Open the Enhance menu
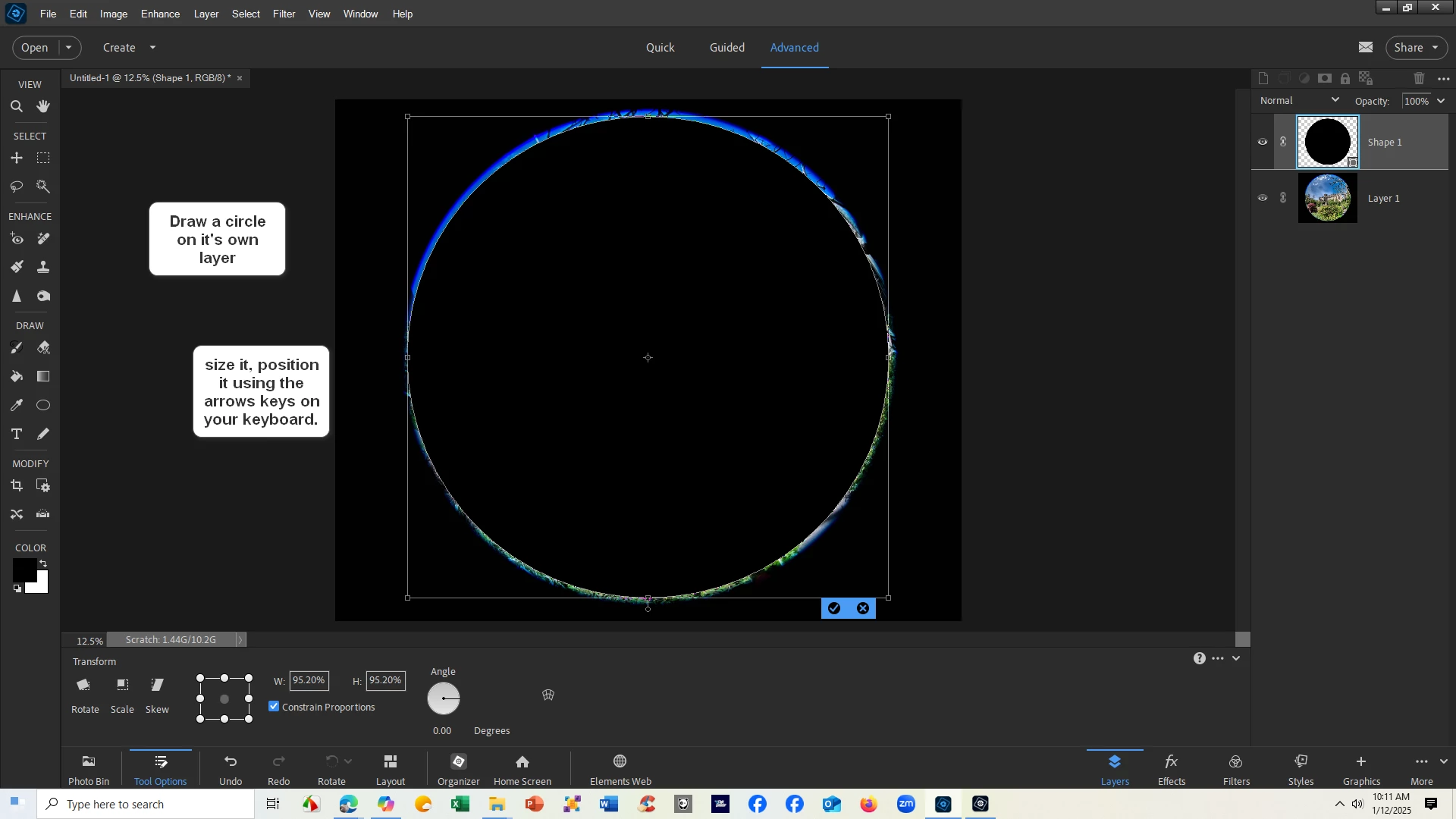1456x819 pixels. tap(160, 14)
